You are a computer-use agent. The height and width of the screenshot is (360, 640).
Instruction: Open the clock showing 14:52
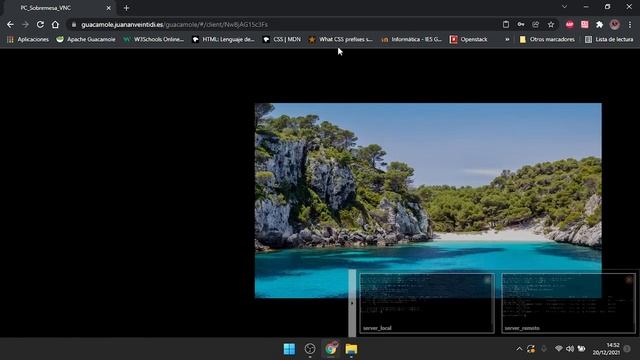coord(606,349)
